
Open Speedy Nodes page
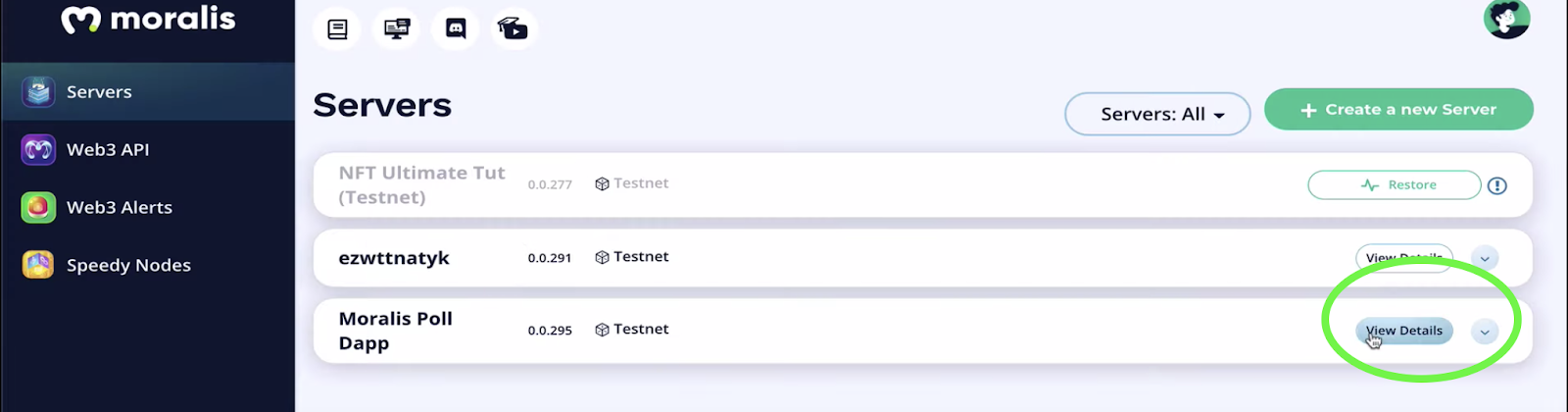pos(128,266)
